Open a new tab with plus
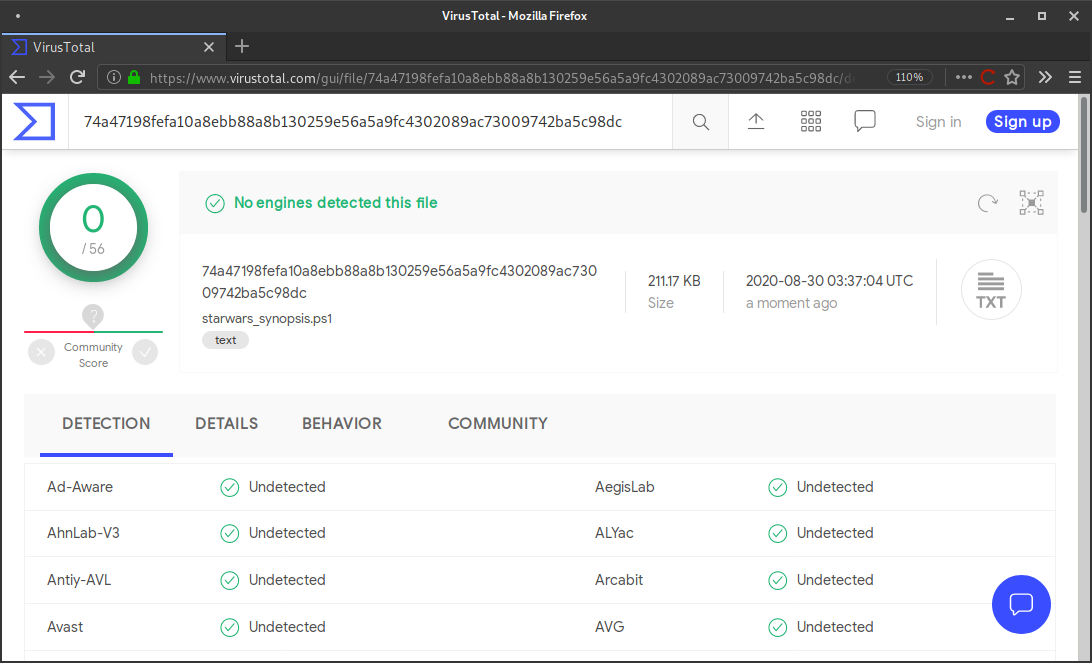1092x663 pixels. click(242, 47)
